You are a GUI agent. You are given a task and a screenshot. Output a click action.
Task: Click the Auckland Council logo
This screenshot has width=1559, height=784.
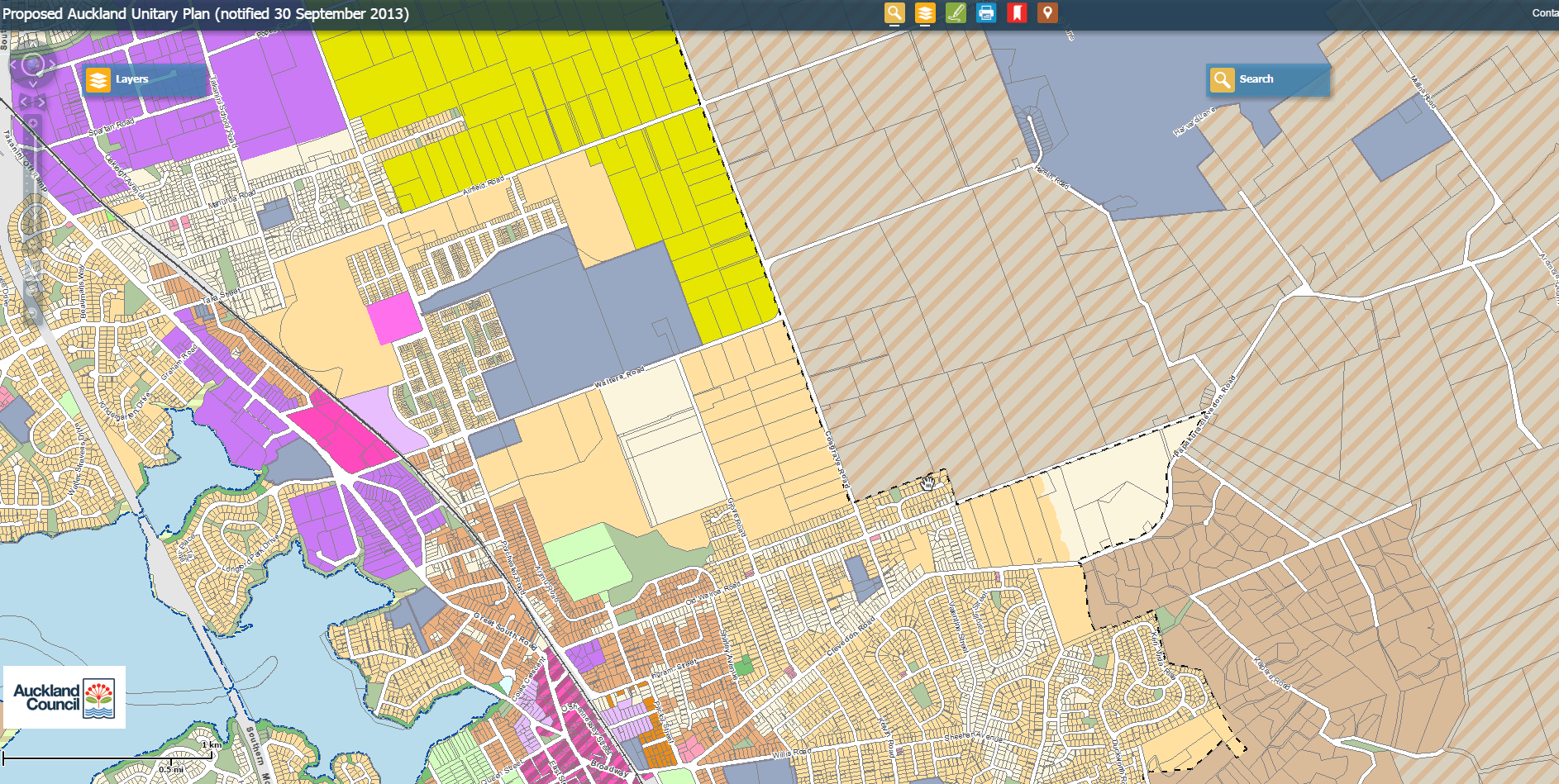[63, 699]
